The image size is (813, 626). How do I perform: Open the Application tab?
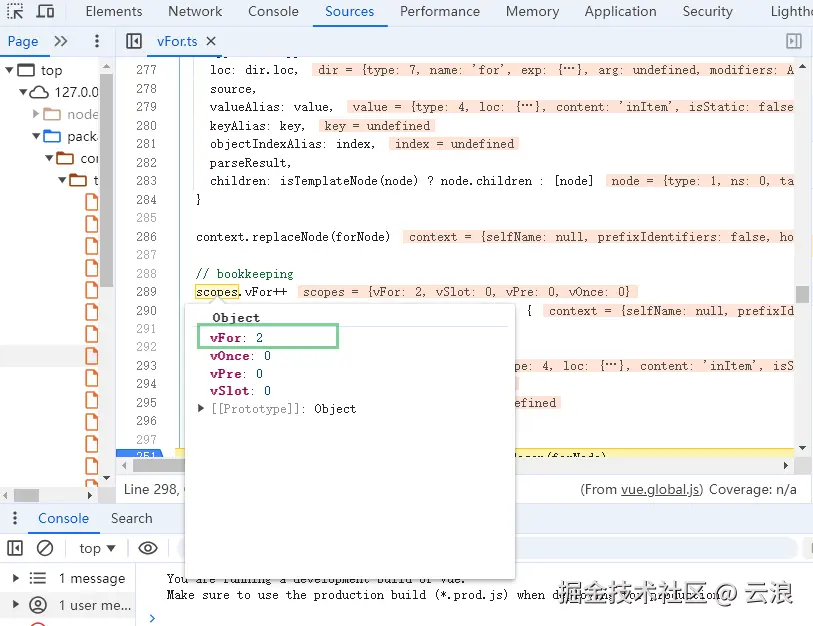pos(620,11)
